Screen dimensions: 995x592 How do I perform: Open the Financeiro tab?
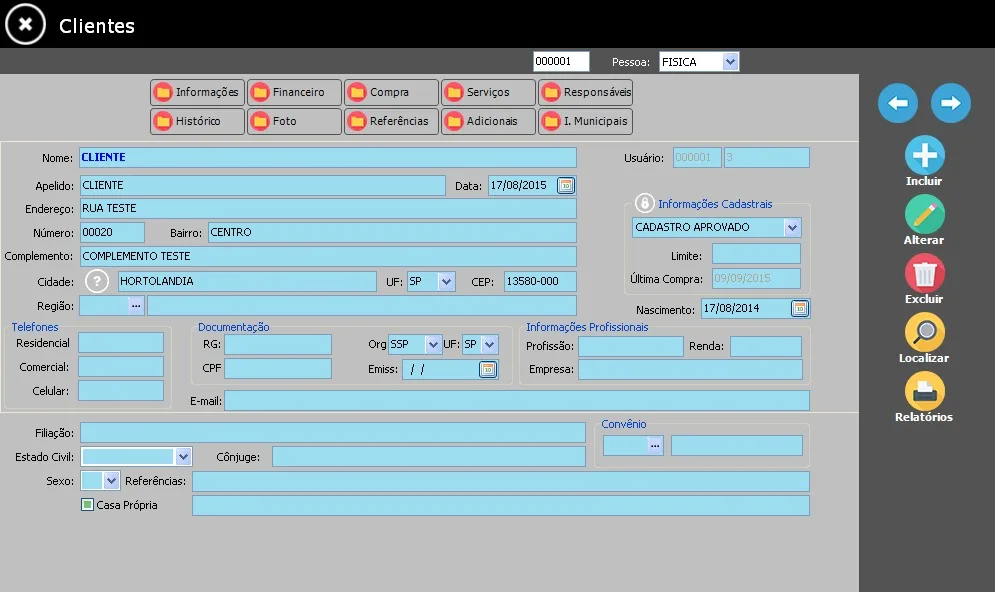(x=294, y=92)
